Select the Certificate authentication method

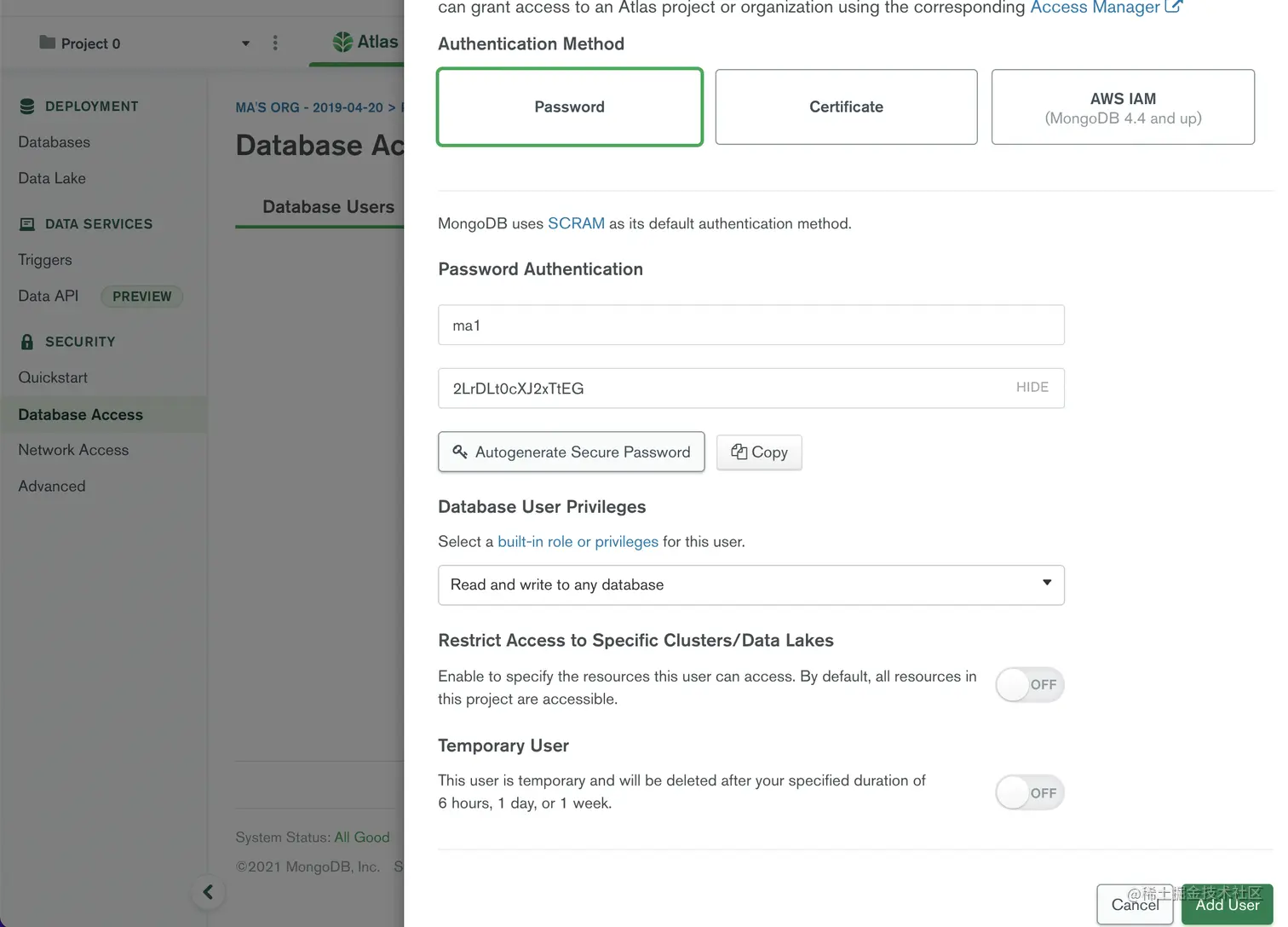[846, 107]
